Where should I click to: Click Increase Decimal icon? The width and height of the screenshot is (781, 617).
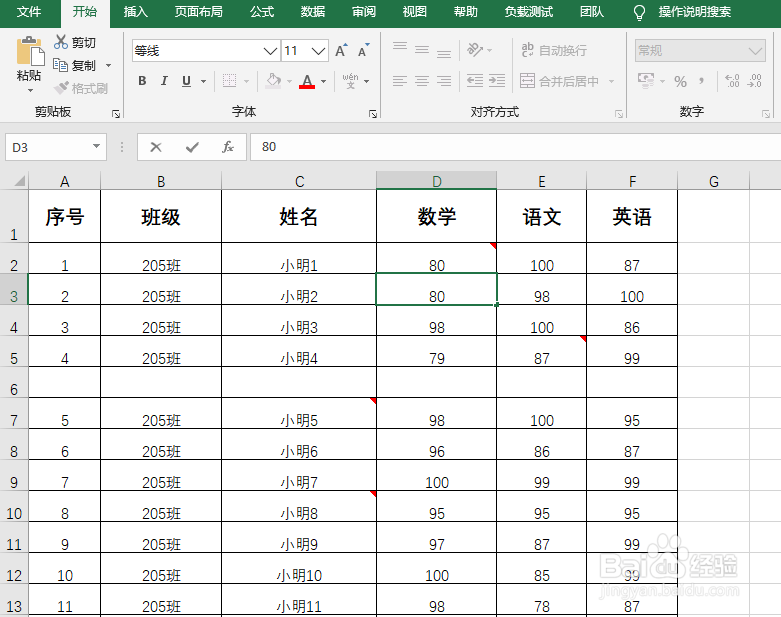click(x=732, y=81)
